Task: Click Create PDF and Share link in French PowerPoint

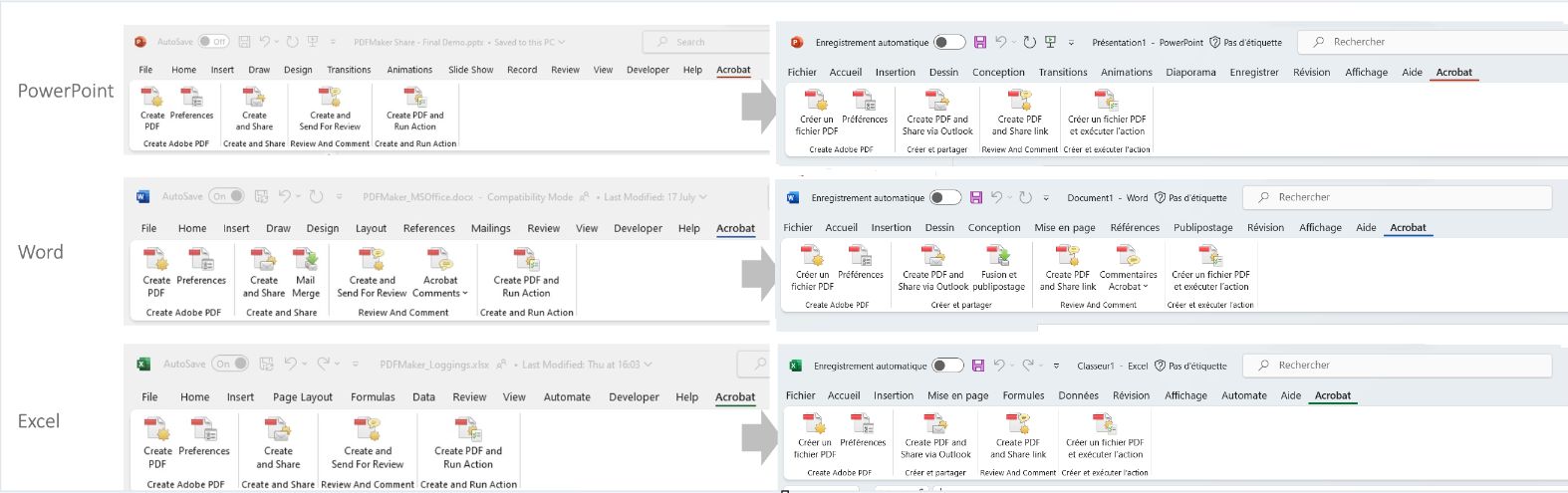Action: (1020, 113)
